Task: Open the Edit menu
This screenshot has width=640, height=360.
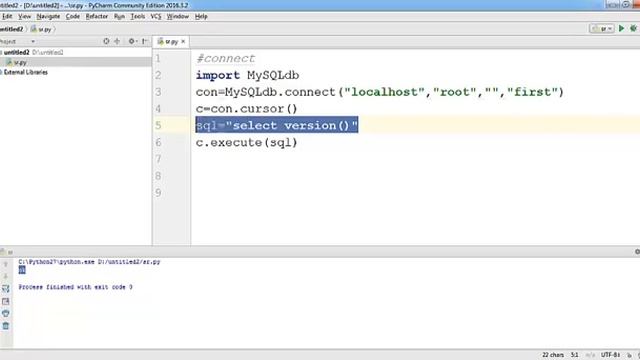Action: (x=7, y=16)
